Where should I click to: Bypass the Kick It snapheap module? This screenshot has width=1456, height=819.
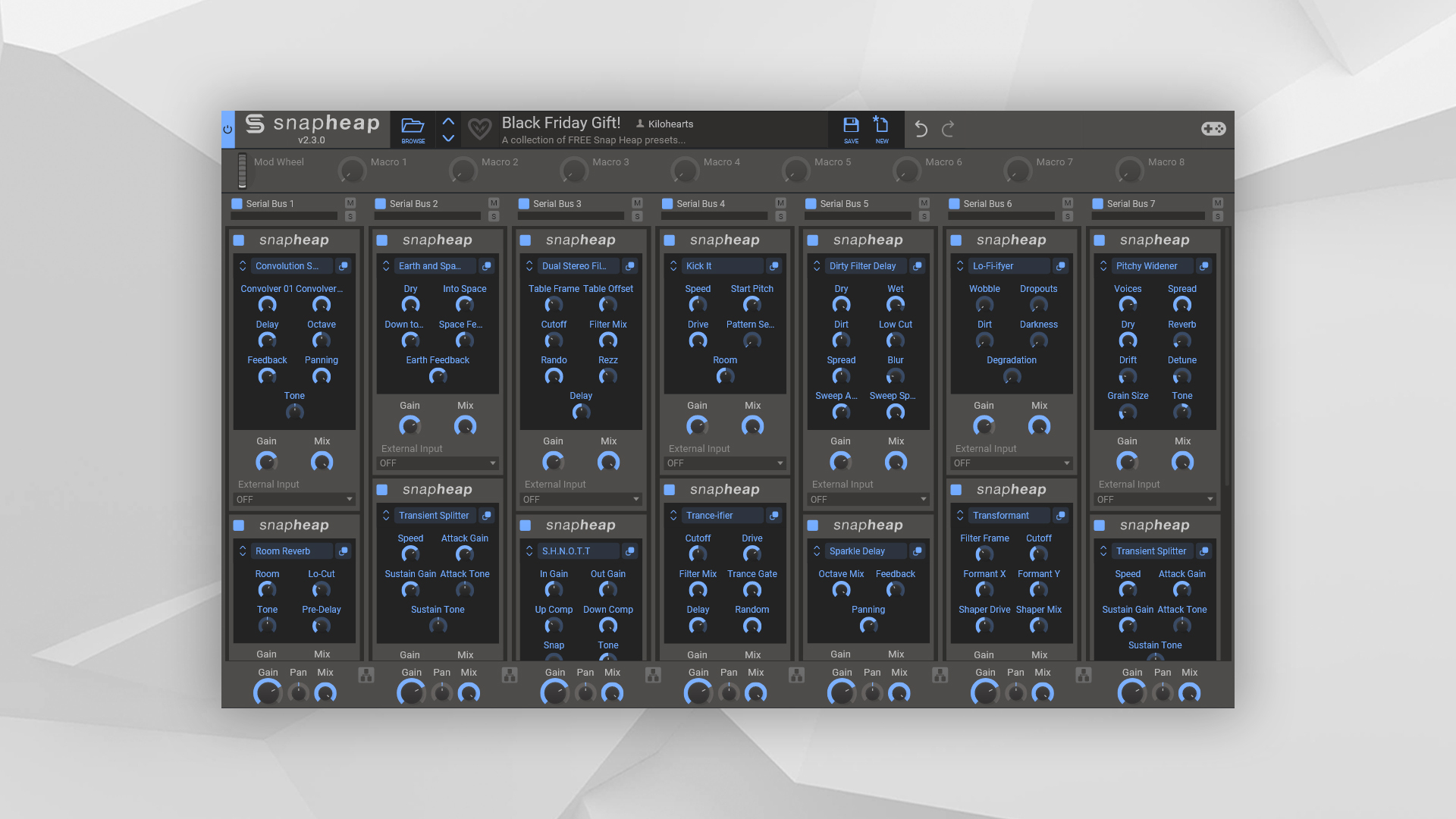(x=670, y=240)
